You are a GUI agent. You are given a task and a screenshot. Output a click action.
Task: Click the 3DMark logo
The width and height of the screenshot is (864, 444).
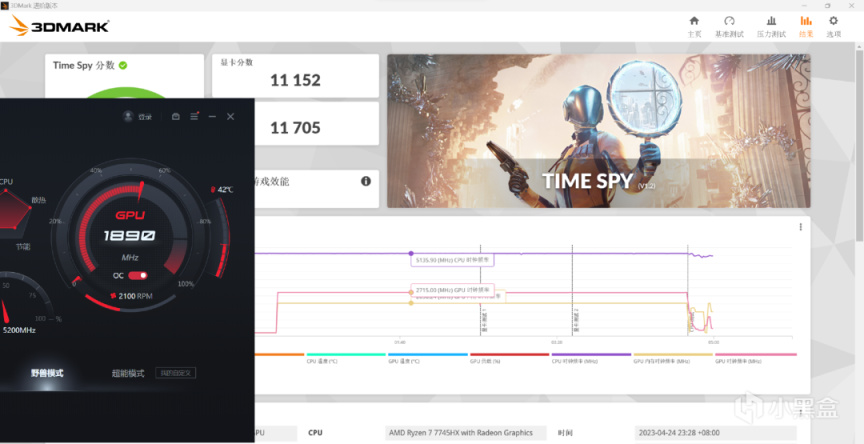(60, 25)
